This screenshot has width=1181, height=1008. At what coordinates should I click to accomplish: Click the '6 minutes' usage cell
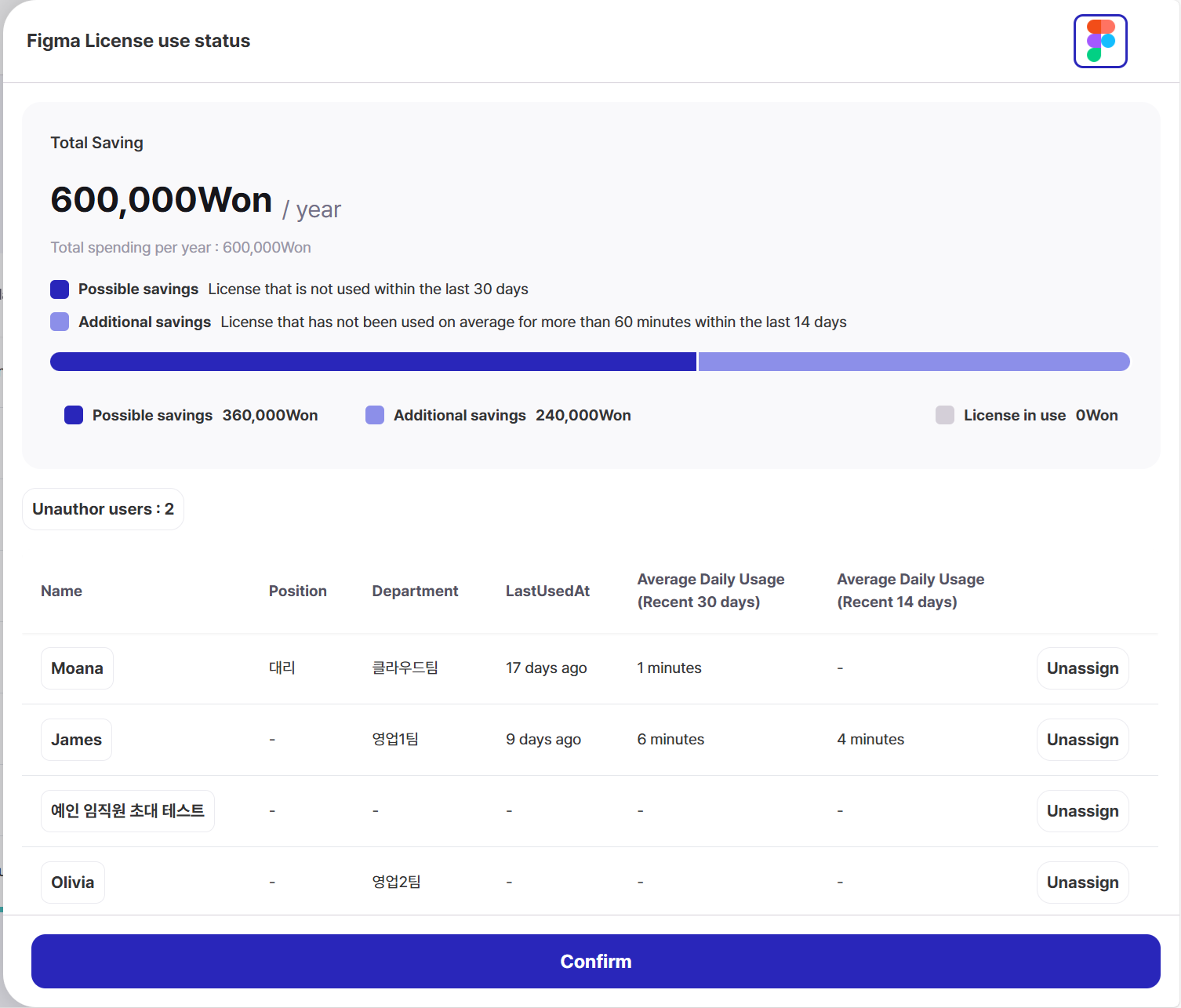click(x=670, y=739)
